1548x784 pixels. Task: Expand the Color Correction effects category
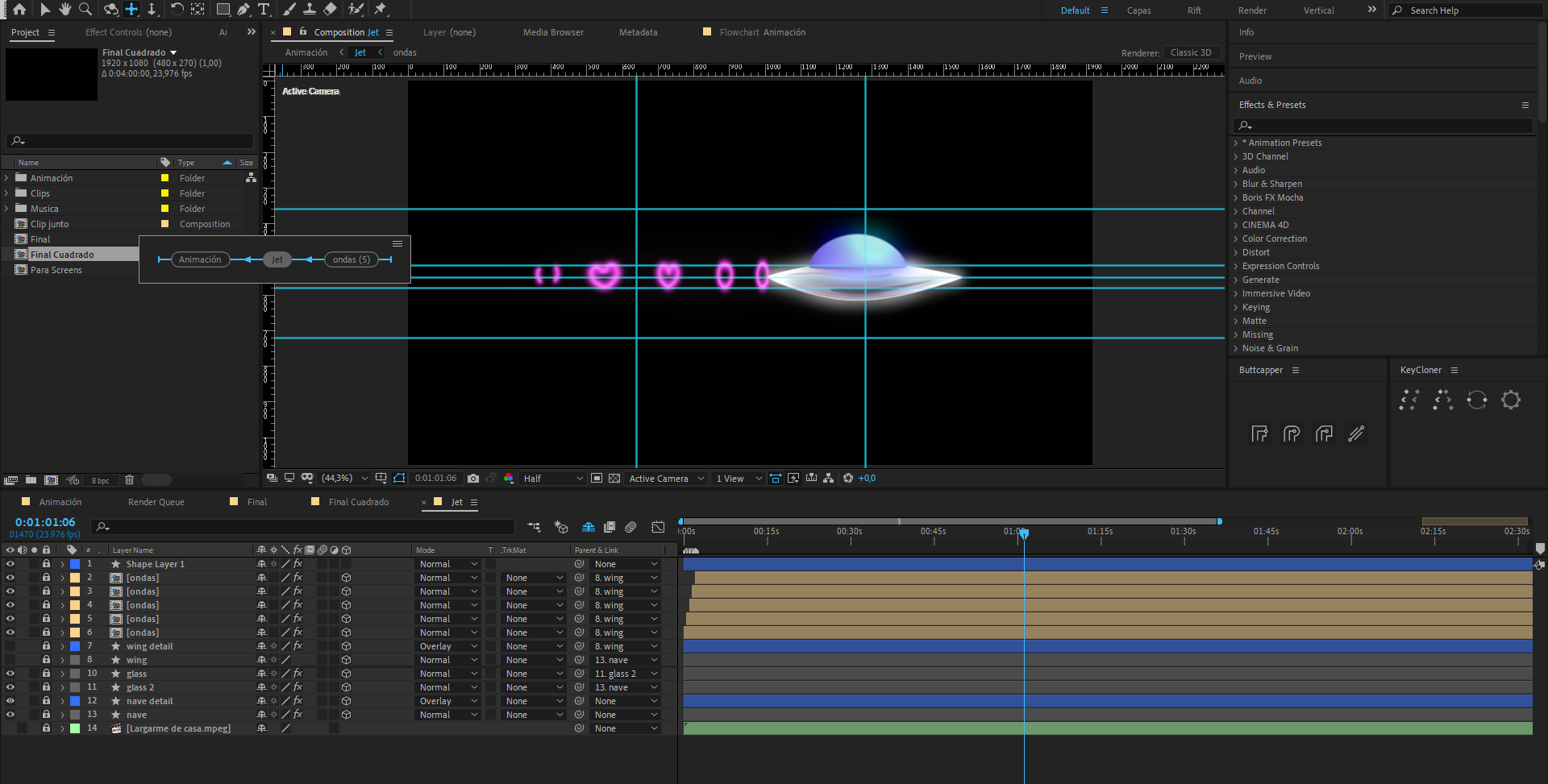point(1236,239)
